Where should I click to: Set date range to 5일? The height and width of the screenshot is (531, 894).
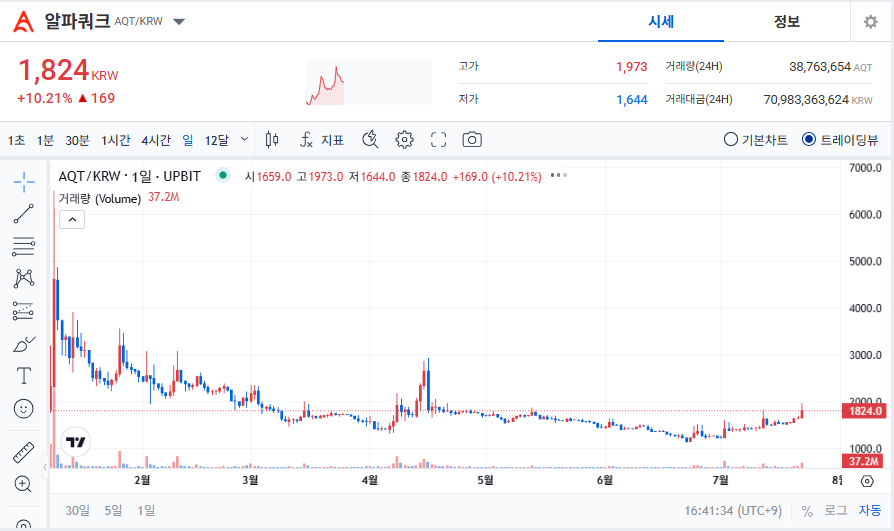click(x=113, y=510)
